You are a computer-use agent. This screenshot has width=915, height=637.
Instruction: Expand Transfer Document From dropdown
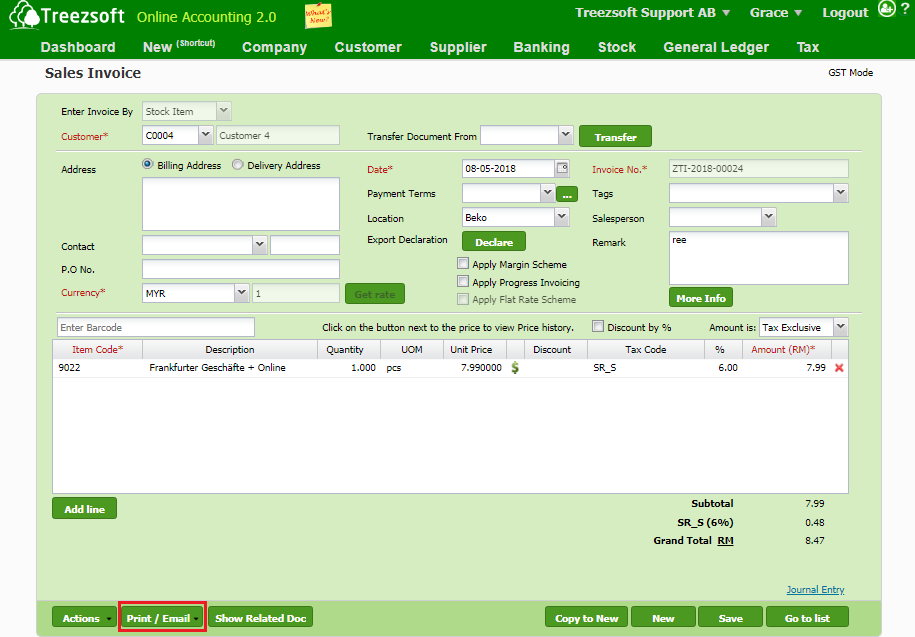click(565, 135)
